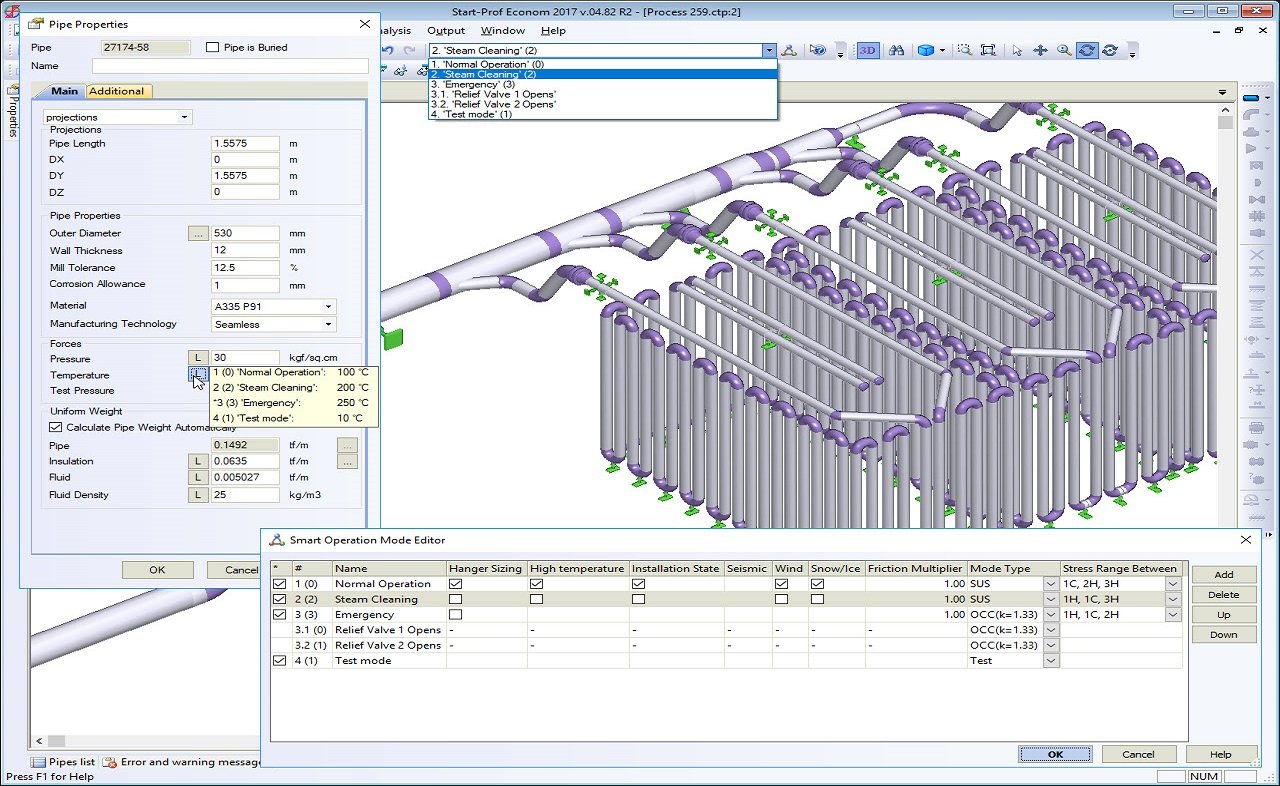This screenshot has height=786, width=1280.
Task: Toggle Hanger Sizing for Emergency row
Action: point(456,615)
